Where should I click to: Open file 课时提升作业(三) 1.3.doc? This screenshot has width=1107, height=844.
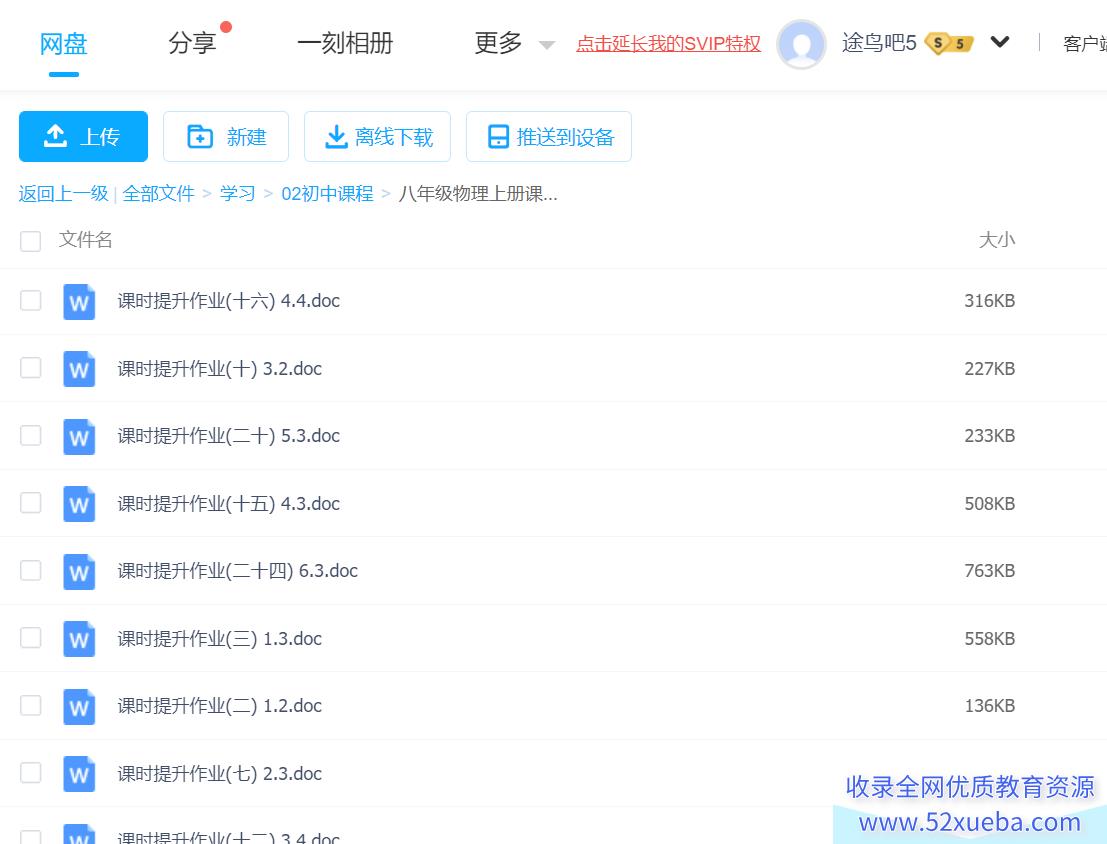(x=220, y=638)
